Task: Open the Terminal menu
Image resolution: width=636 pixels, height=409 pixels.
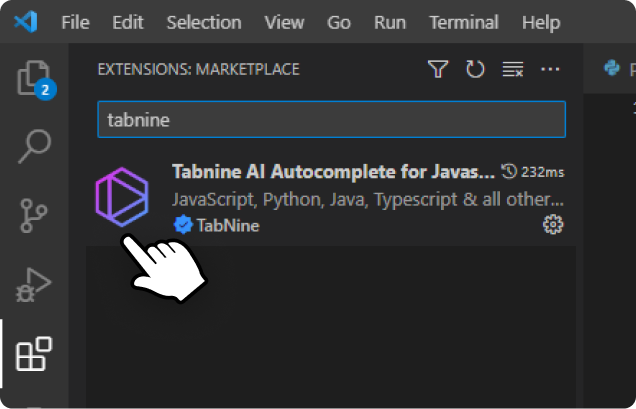Action: [x=463, y=22]
